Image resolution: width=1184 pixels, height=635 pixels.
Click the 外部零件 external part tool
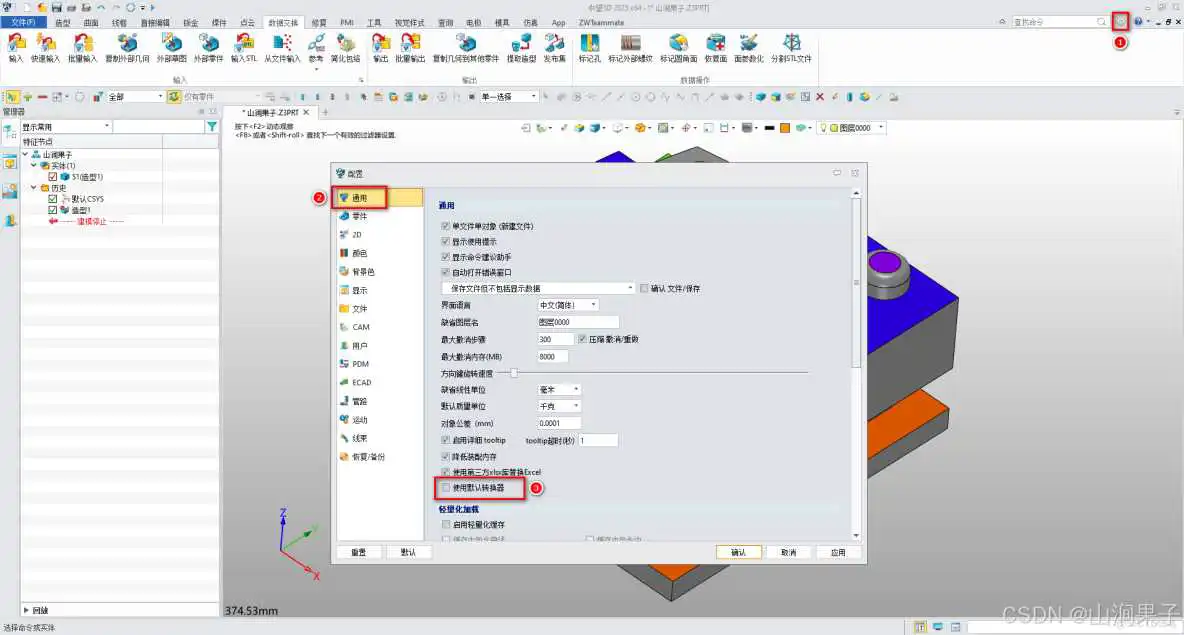tap(208, 45)
